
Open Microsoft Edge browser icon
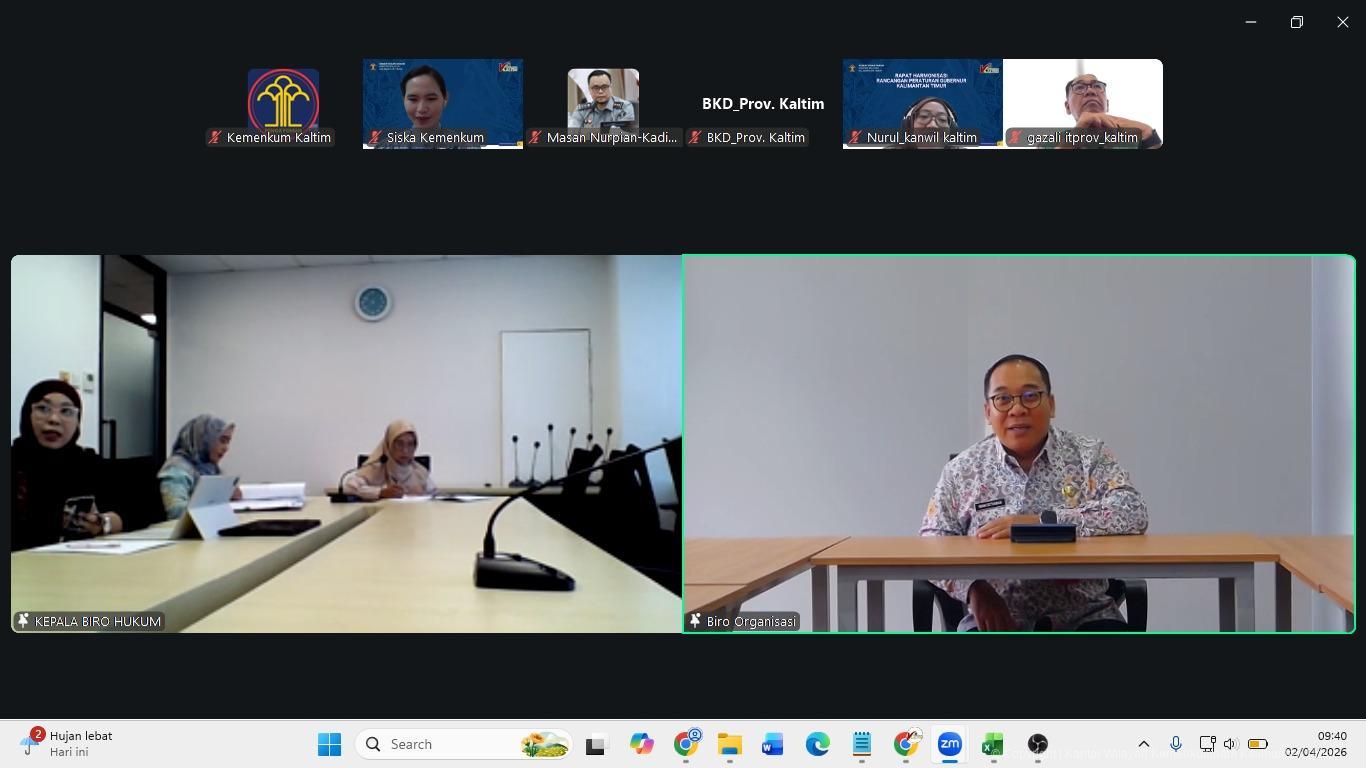(x=818, y=744)
